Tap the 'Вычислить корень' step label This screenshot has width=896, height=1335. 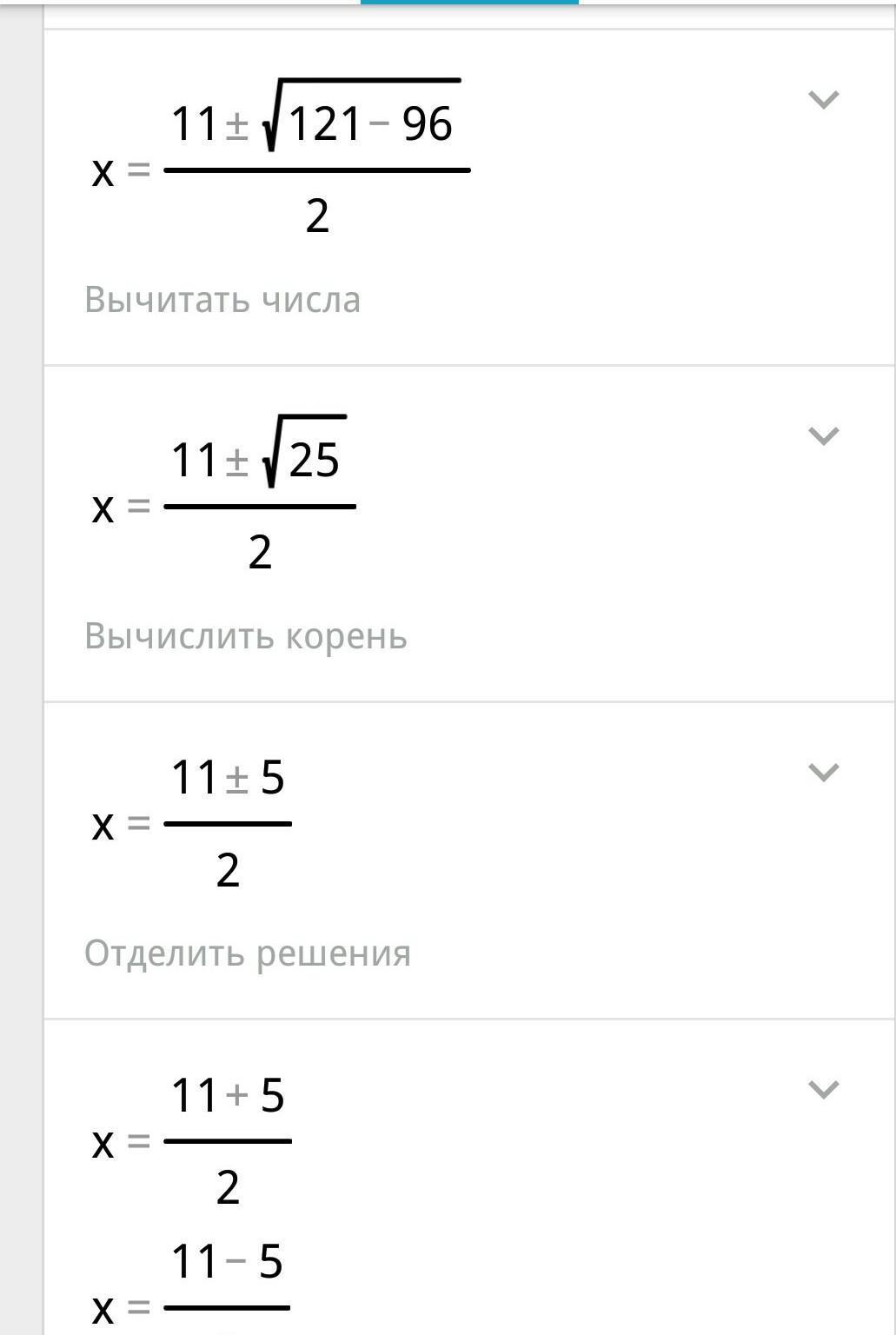tap(246, 636)
